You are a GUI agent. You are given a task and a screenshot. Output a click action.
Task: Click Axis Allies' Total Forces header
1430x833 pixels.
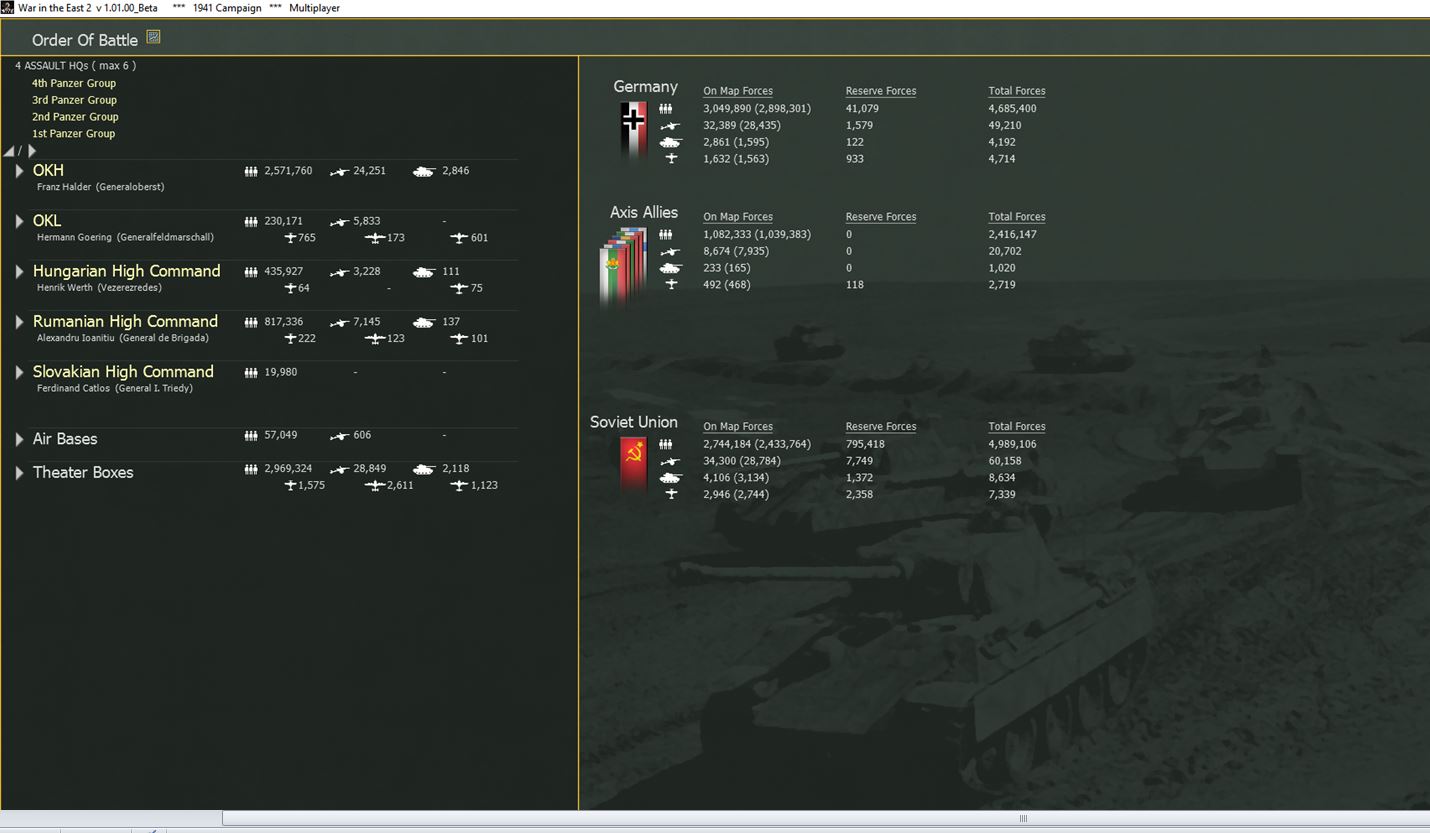[x=1017, y=217]
